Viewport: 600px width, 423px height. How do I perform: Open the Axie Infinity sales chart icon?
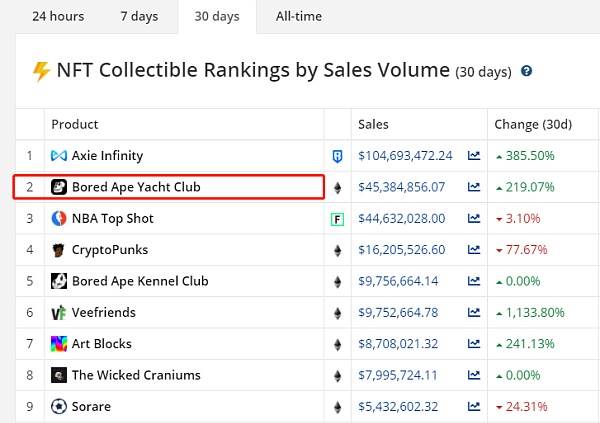(474, 156)
